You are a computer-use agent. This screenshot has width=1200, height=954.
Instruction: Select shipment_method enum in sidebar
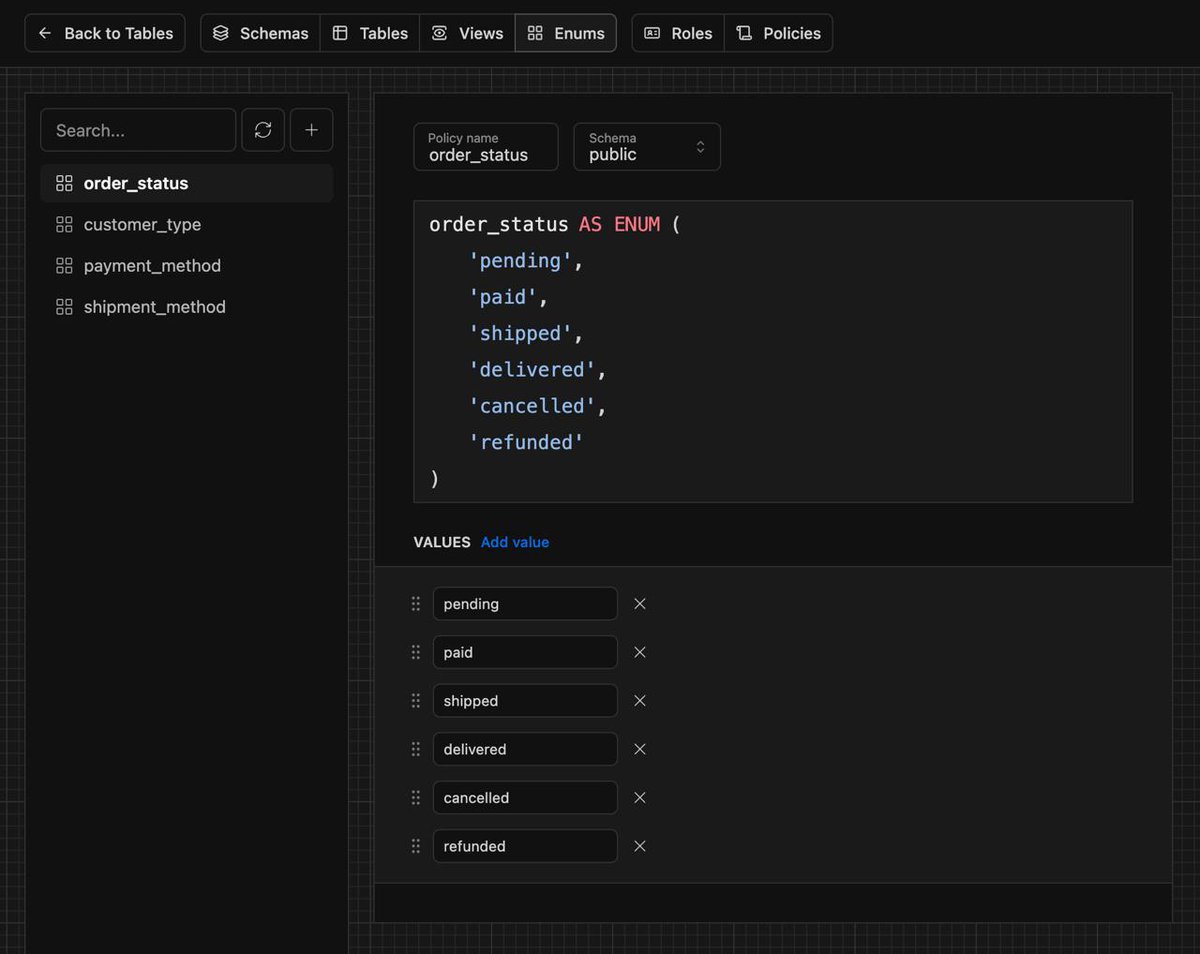click(187, 307)
